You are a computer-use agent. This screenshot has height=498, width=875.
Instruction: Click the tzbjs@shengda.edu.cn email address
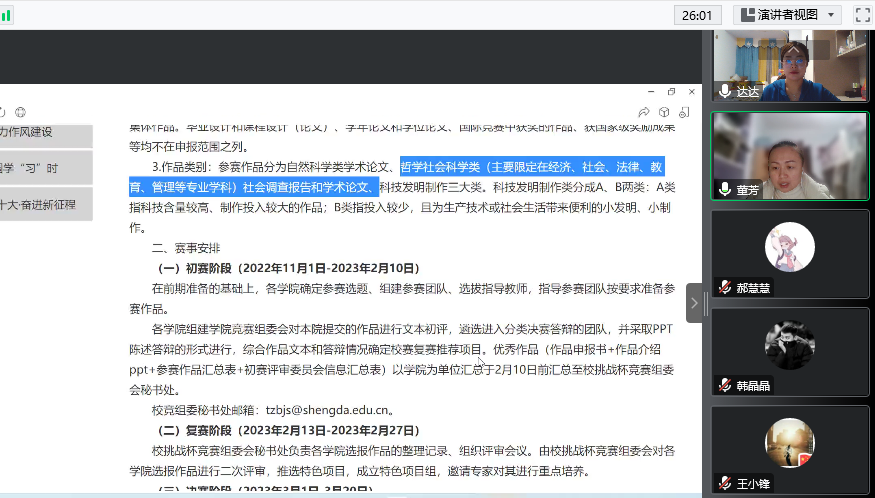pos(326,409)
